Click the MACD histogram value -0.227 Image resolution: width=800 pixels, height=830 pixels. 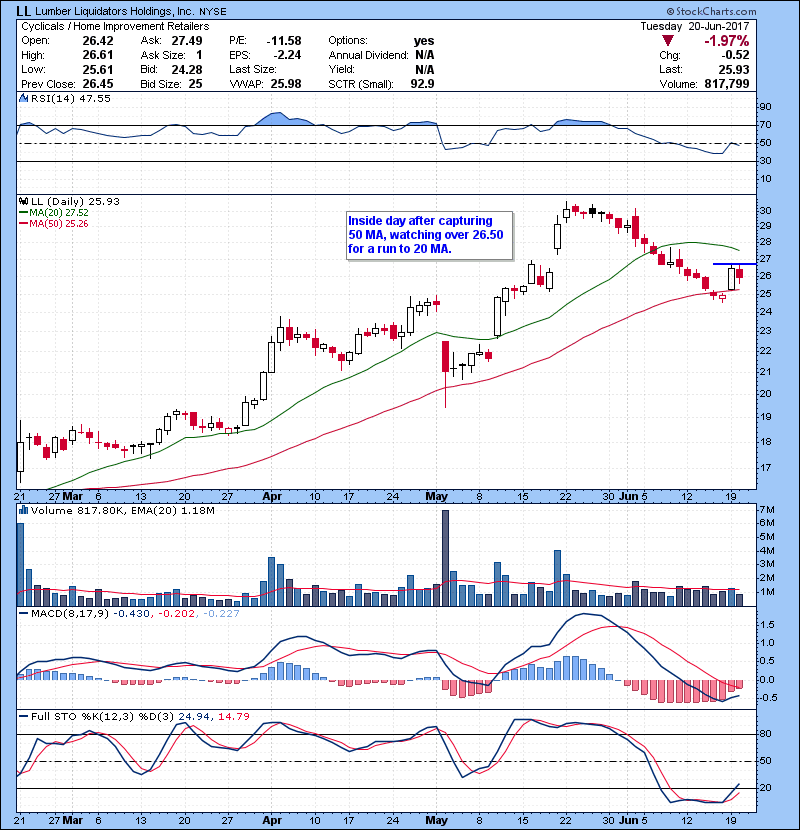click(x=221, y=614)
